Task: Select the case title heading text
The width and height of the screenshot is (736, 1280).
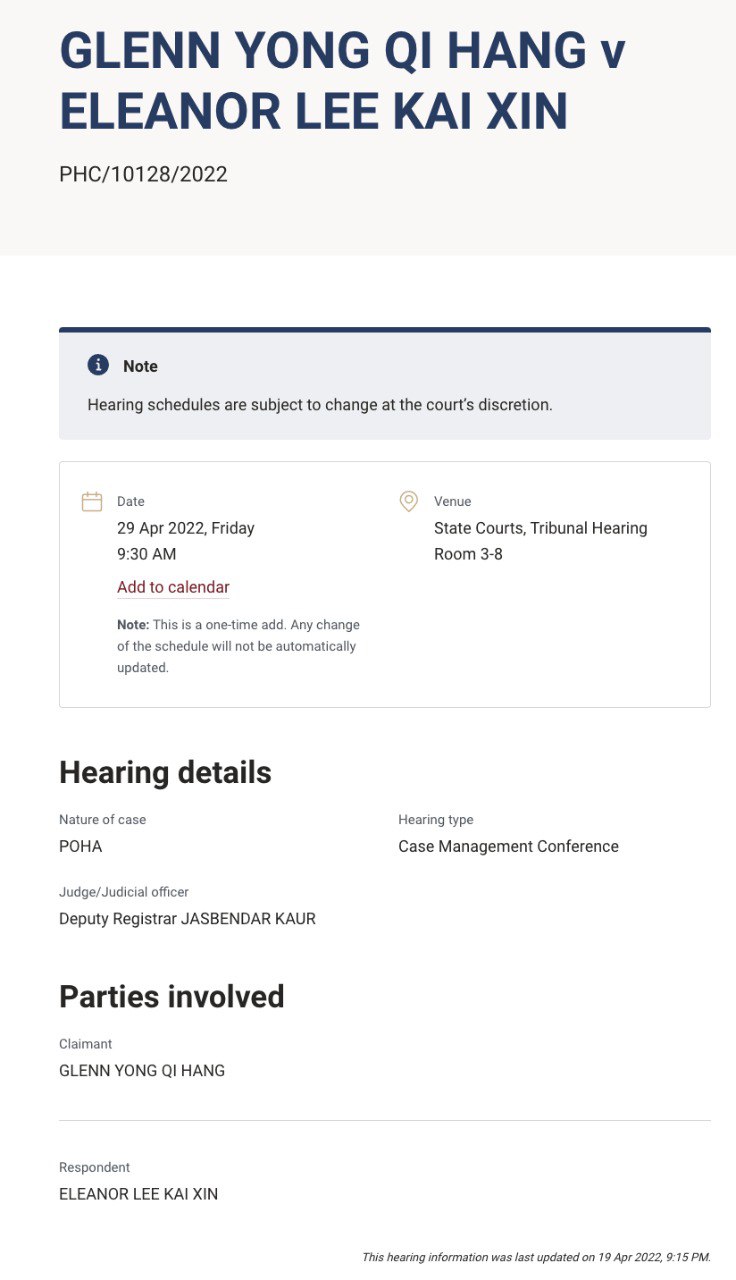Action: [x=343, y=81]
